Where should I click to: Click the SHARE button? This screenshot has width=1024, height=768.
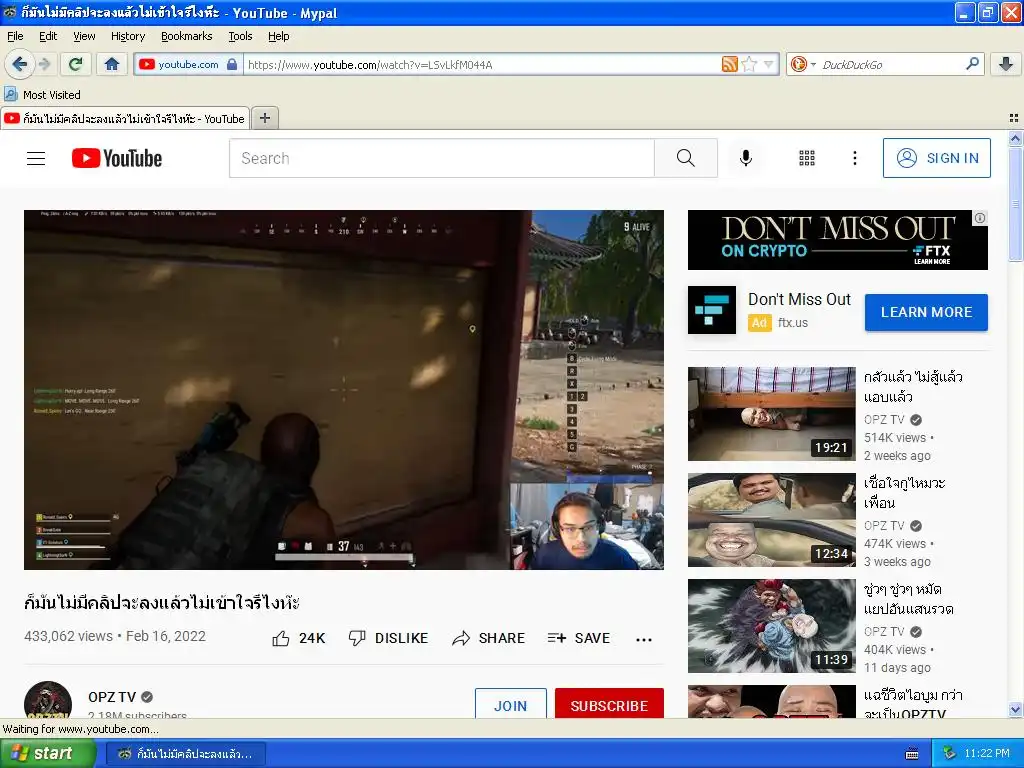pos(488,638)
